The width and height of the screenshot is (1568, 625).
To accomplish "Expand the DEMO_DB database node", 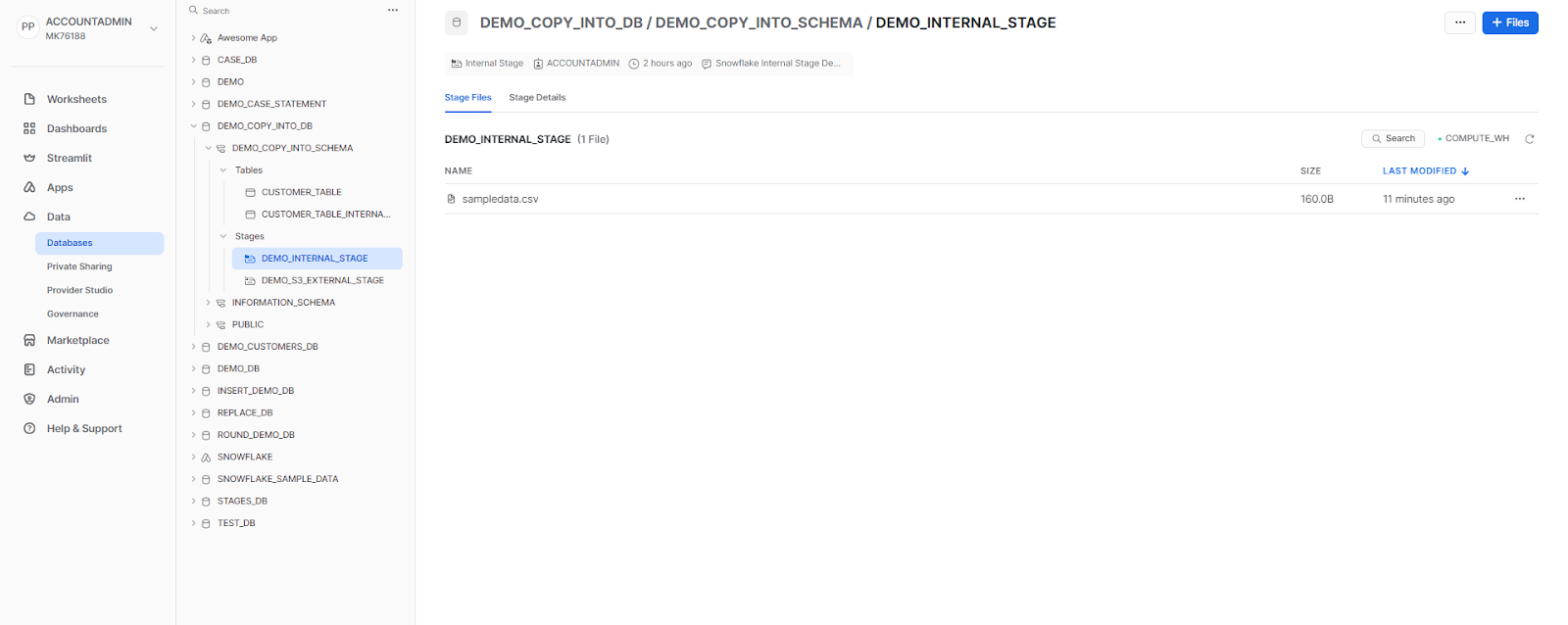I will (194, 367).
